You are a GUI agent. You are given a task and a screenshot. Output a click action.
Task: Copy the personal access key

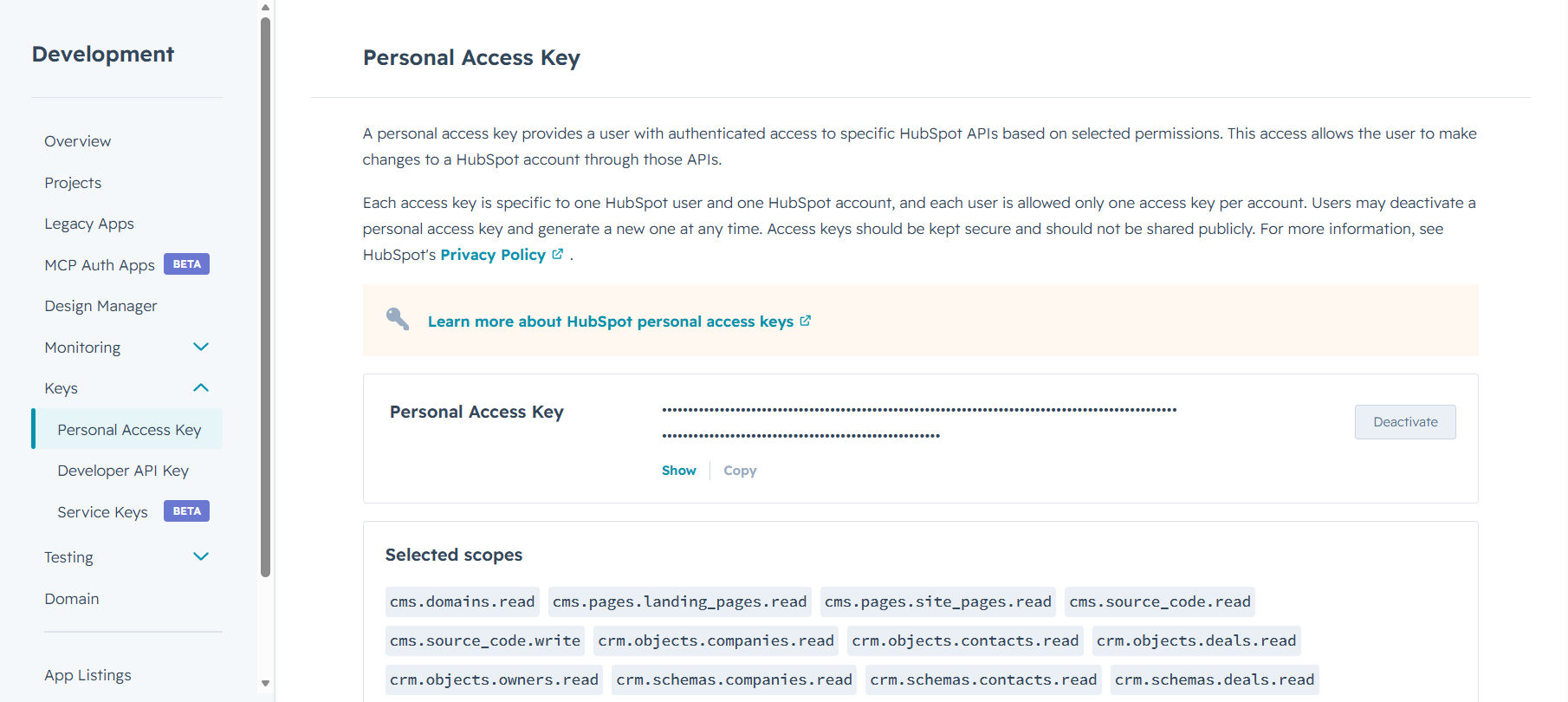tap(740, 471)
